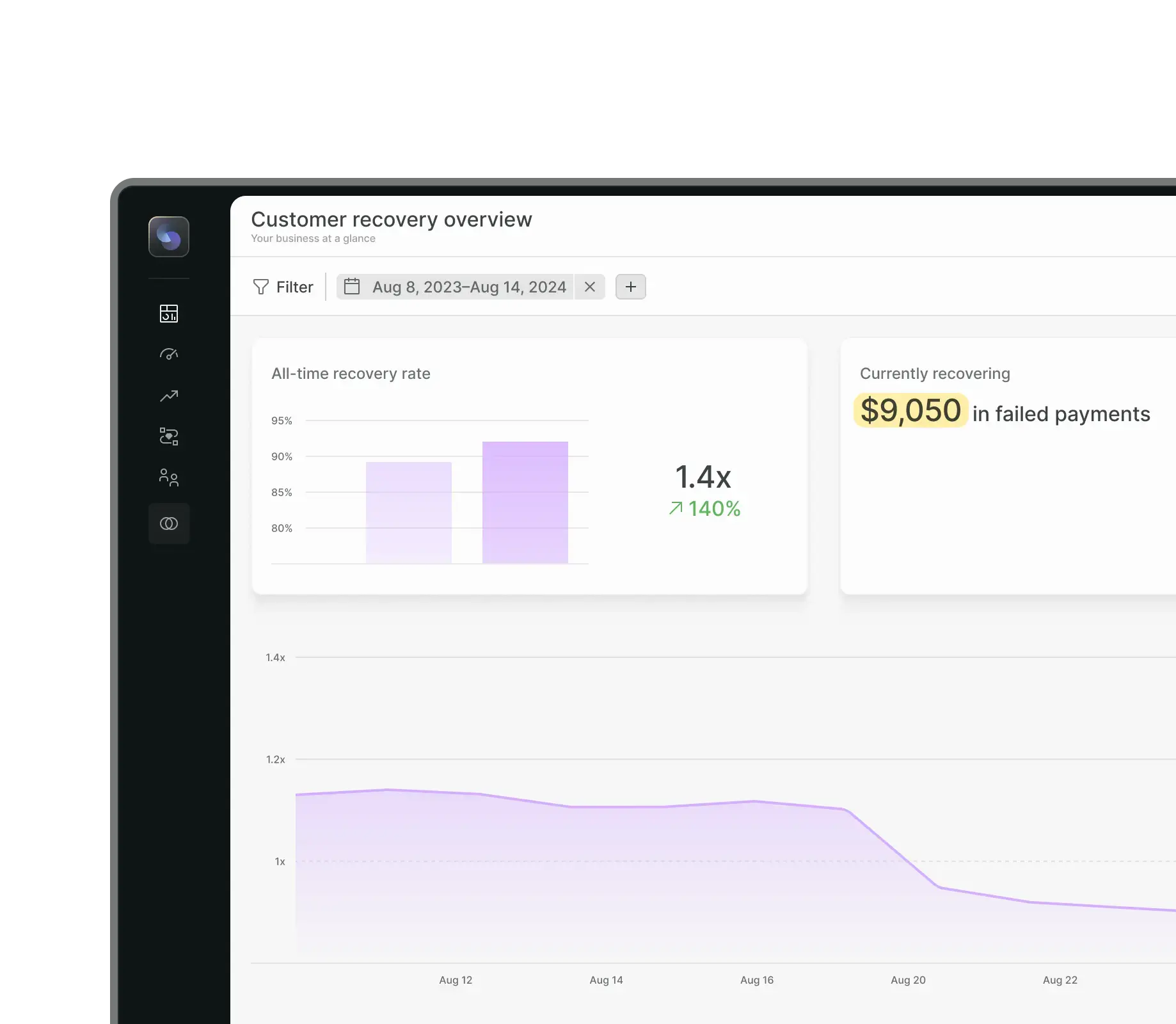Add a new filter with the plus button
This screenshot has width=1176, height=1024.
(631, 287)
